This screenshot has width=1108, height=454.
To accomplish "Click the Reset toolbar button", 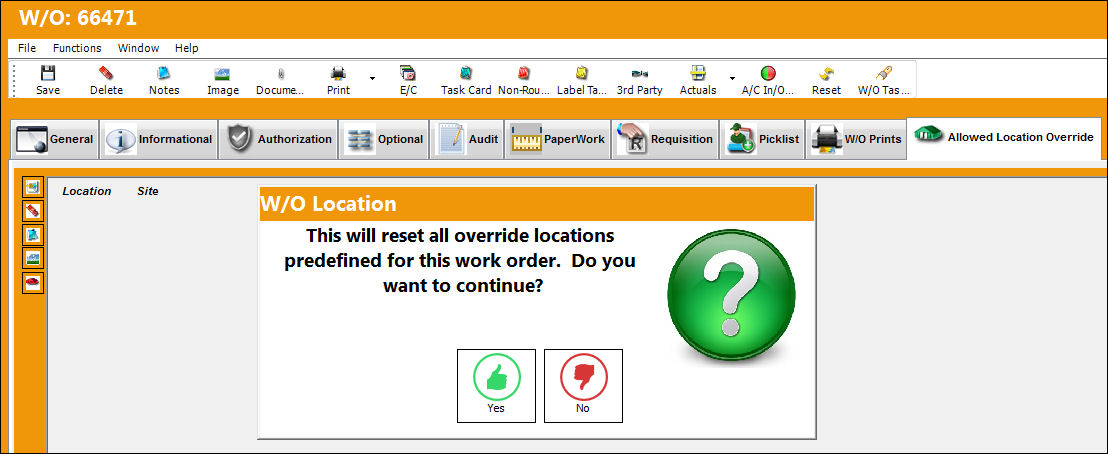I will 826,81.
